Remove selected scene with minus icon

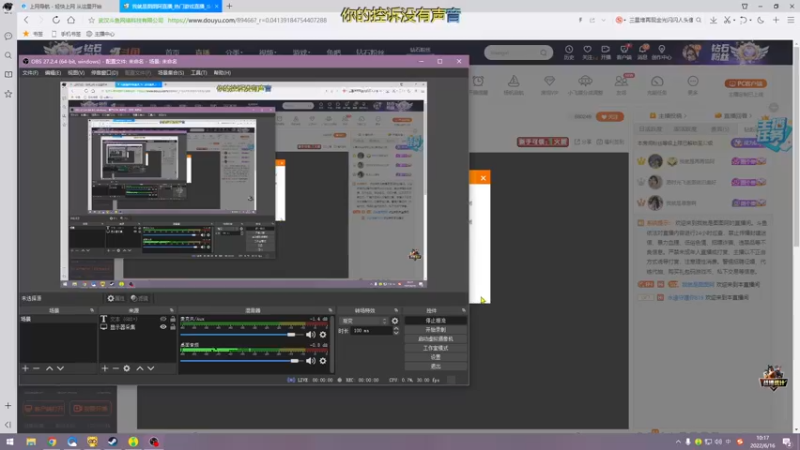pyautogui.click(x=36, y=368)
